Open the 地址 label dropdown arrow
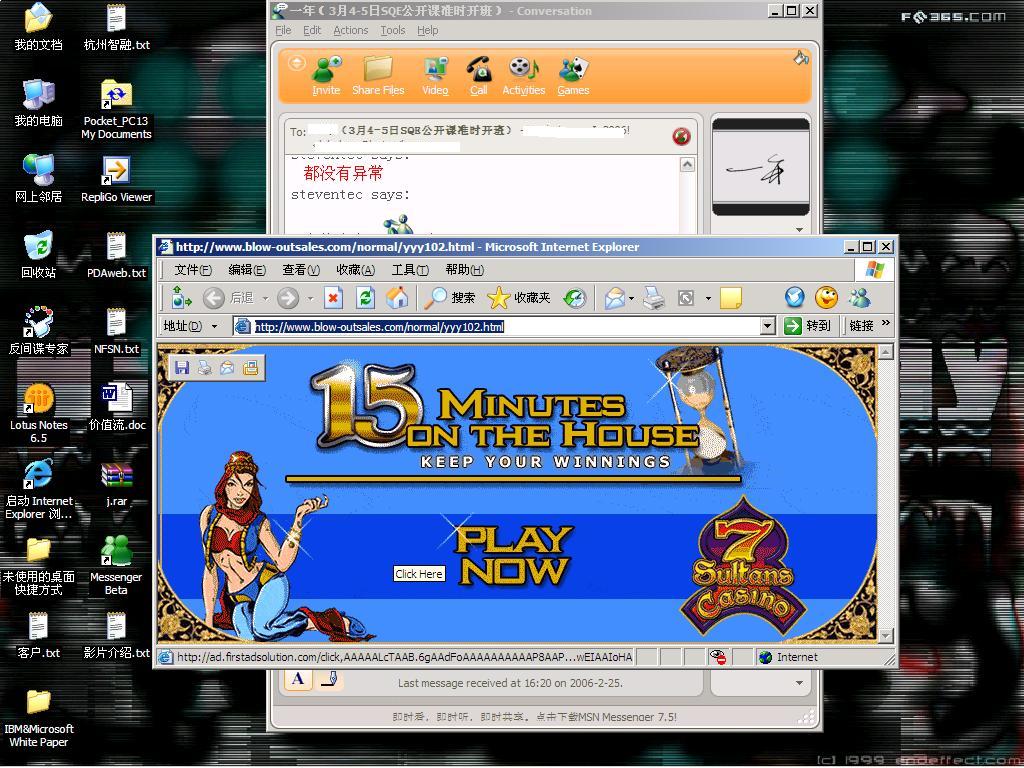The image size is (1024, 768). [214, 326]
